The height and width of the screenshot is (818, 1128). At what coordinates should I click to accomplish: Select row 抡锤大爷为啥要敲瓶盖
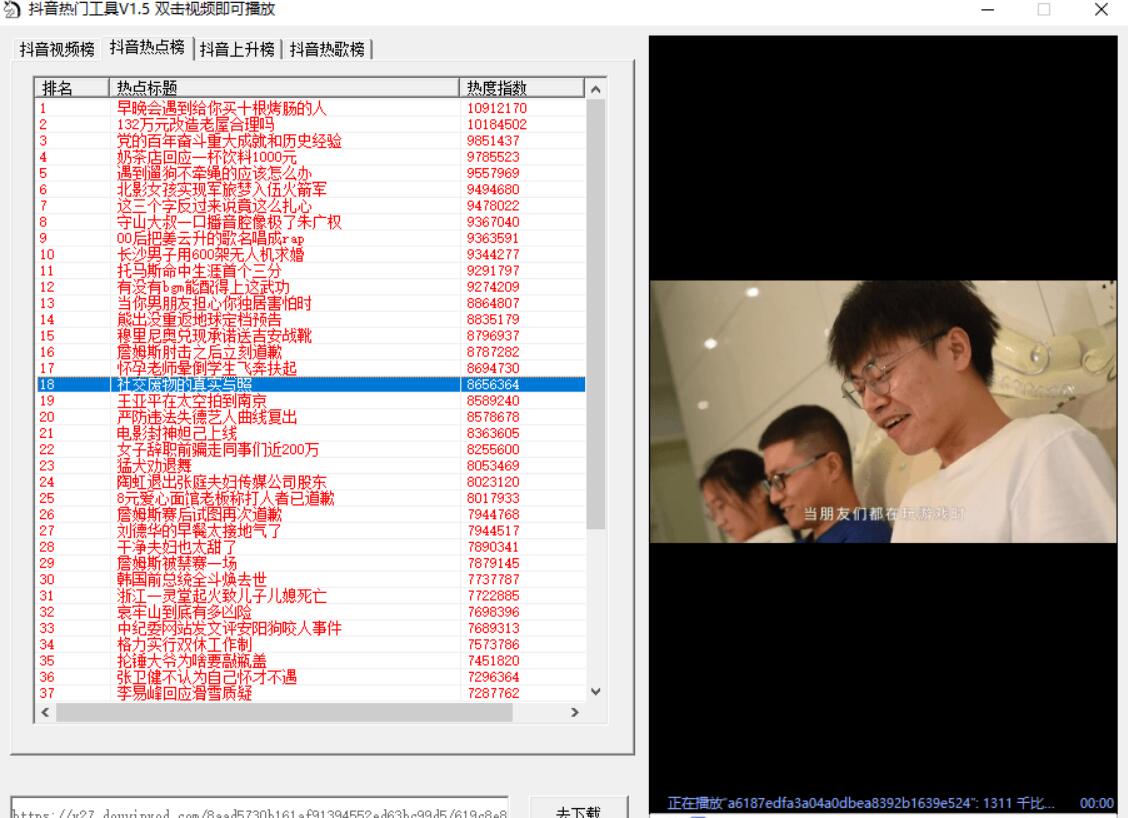(311, 661)
